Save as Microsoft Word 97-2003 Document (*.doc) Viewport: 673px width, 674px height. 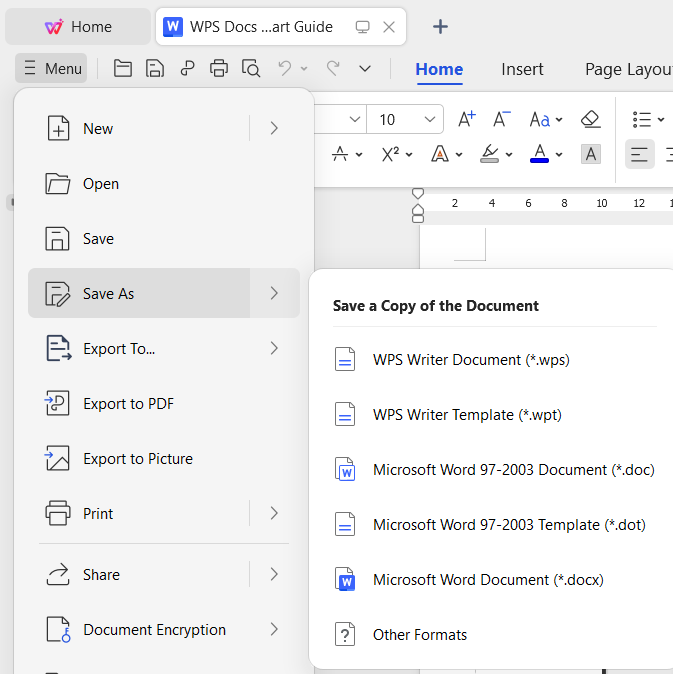click(494, 469)
